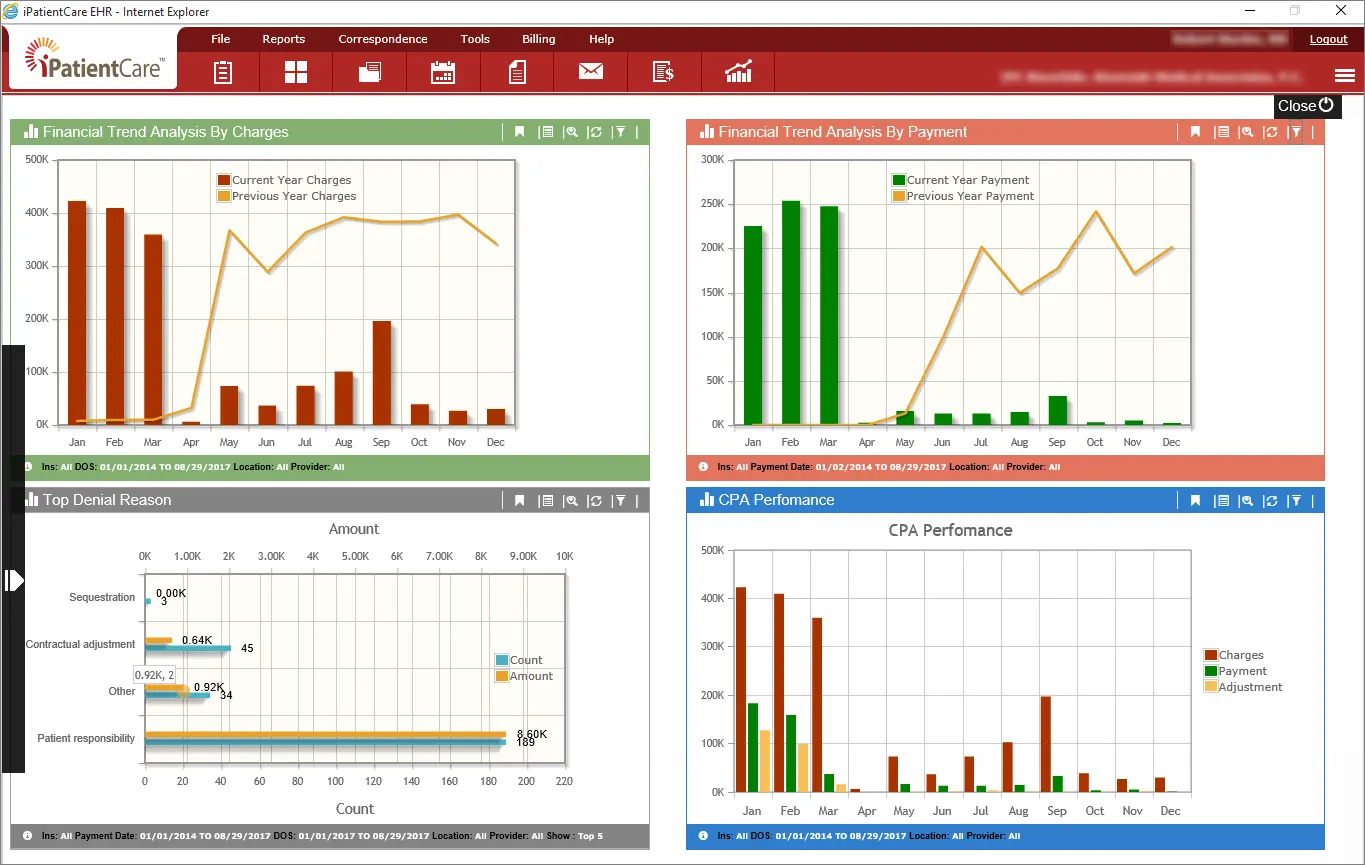Switch the Charges panel to list view
The height and width of the screenshot is (865, 1365).
547,131
